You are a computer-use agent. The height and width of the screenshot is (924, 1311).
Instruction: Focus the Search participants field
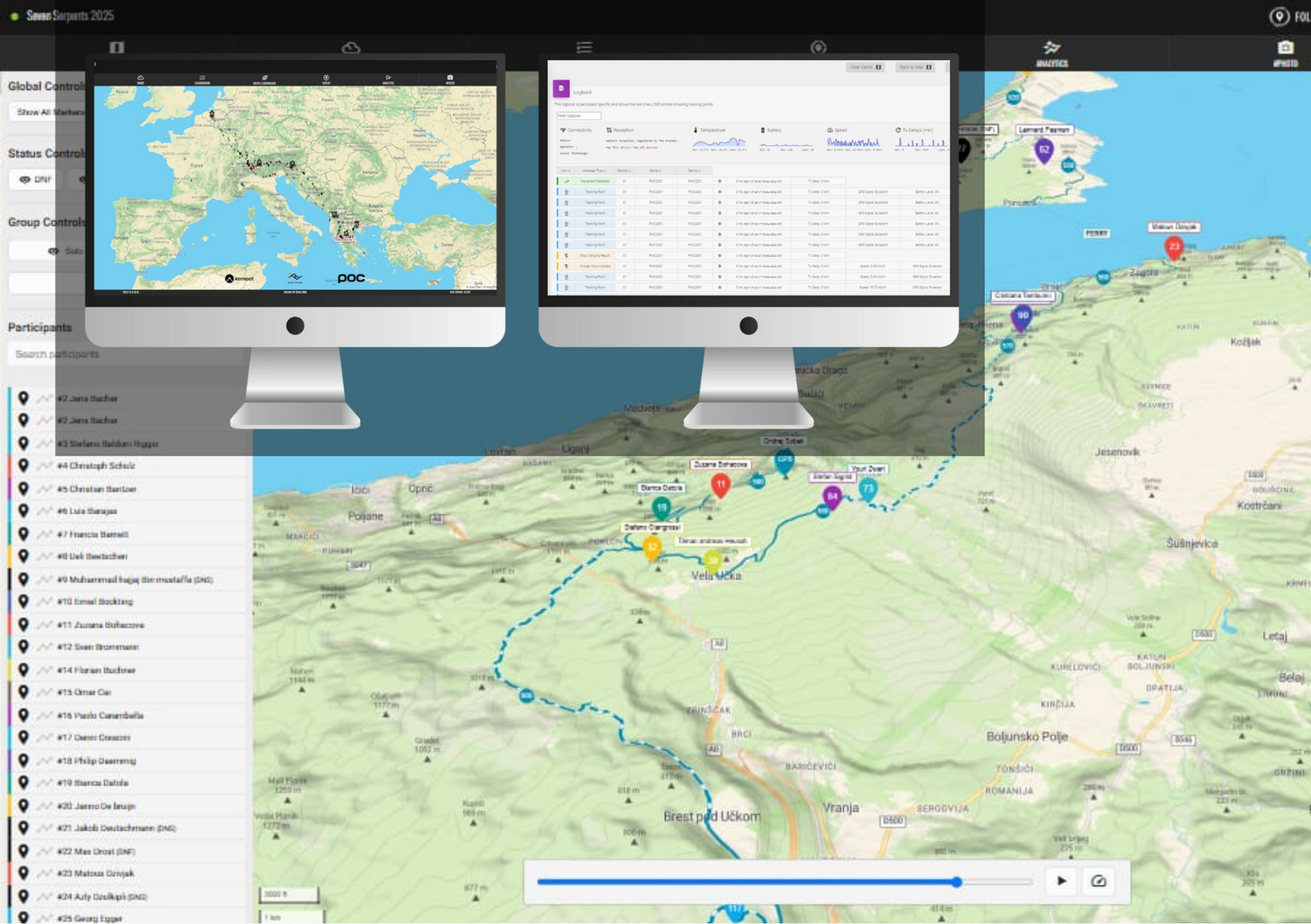click(122, 354)
